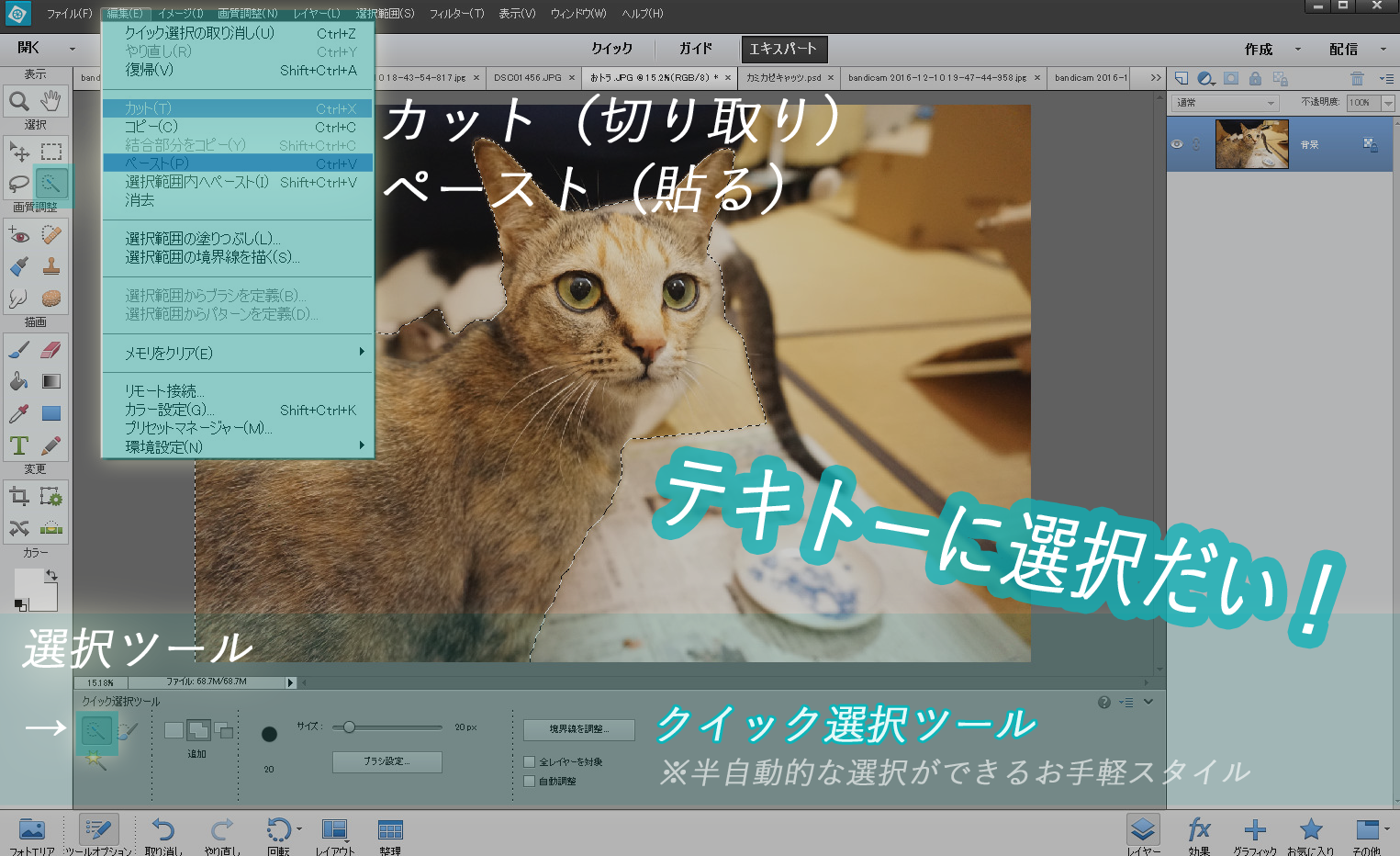Enable 全レイヤーを対象 checkbox
This screenshot has height=856, width=1400.
529,761
